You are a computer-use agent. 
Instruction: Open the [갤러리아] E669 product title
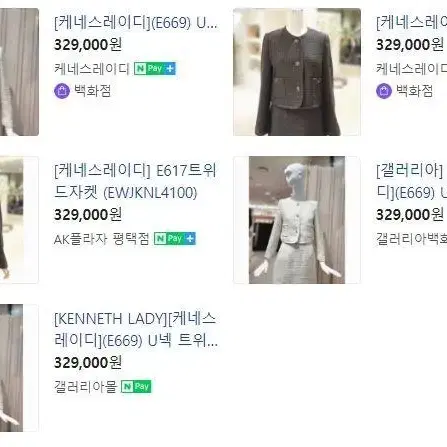pos(411,182)
